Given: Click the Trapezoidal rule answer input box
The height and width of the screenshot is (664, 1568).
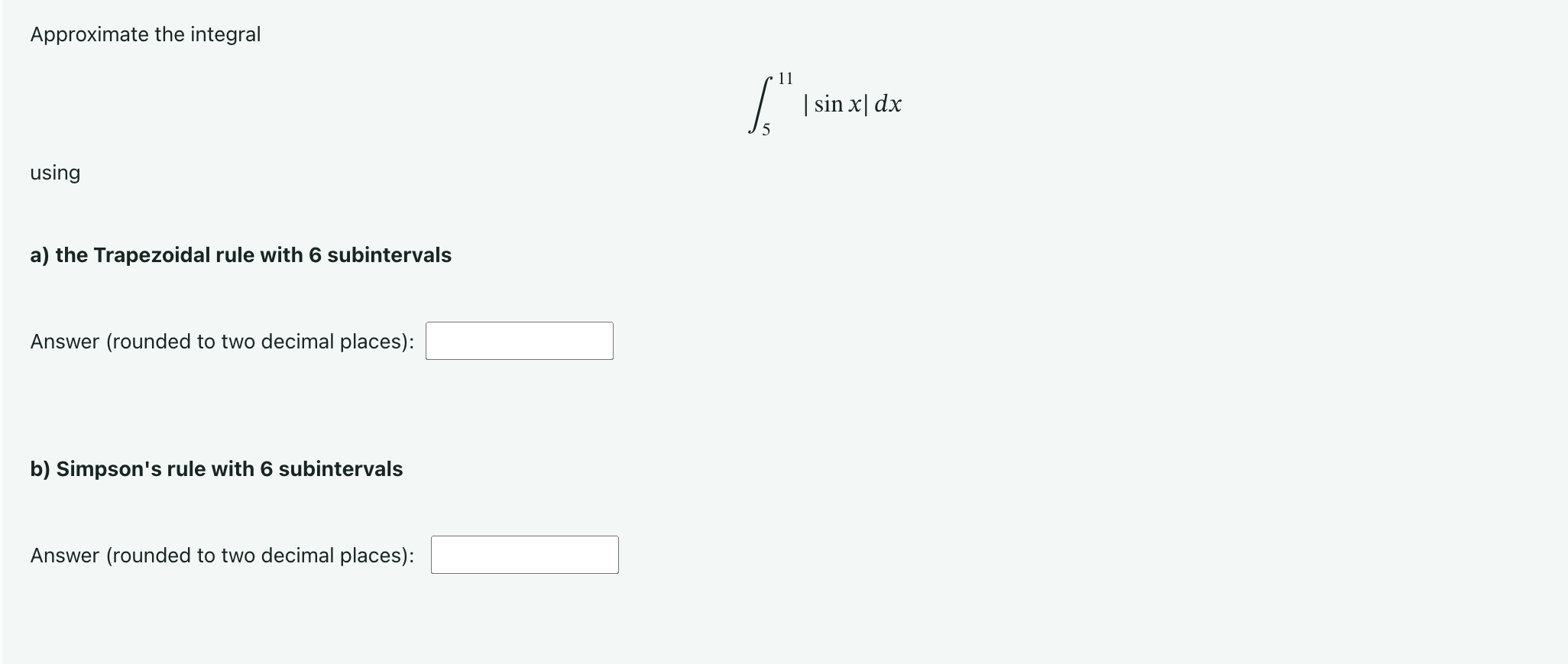Looking at the screenshot, I should [x=519, y=341].
